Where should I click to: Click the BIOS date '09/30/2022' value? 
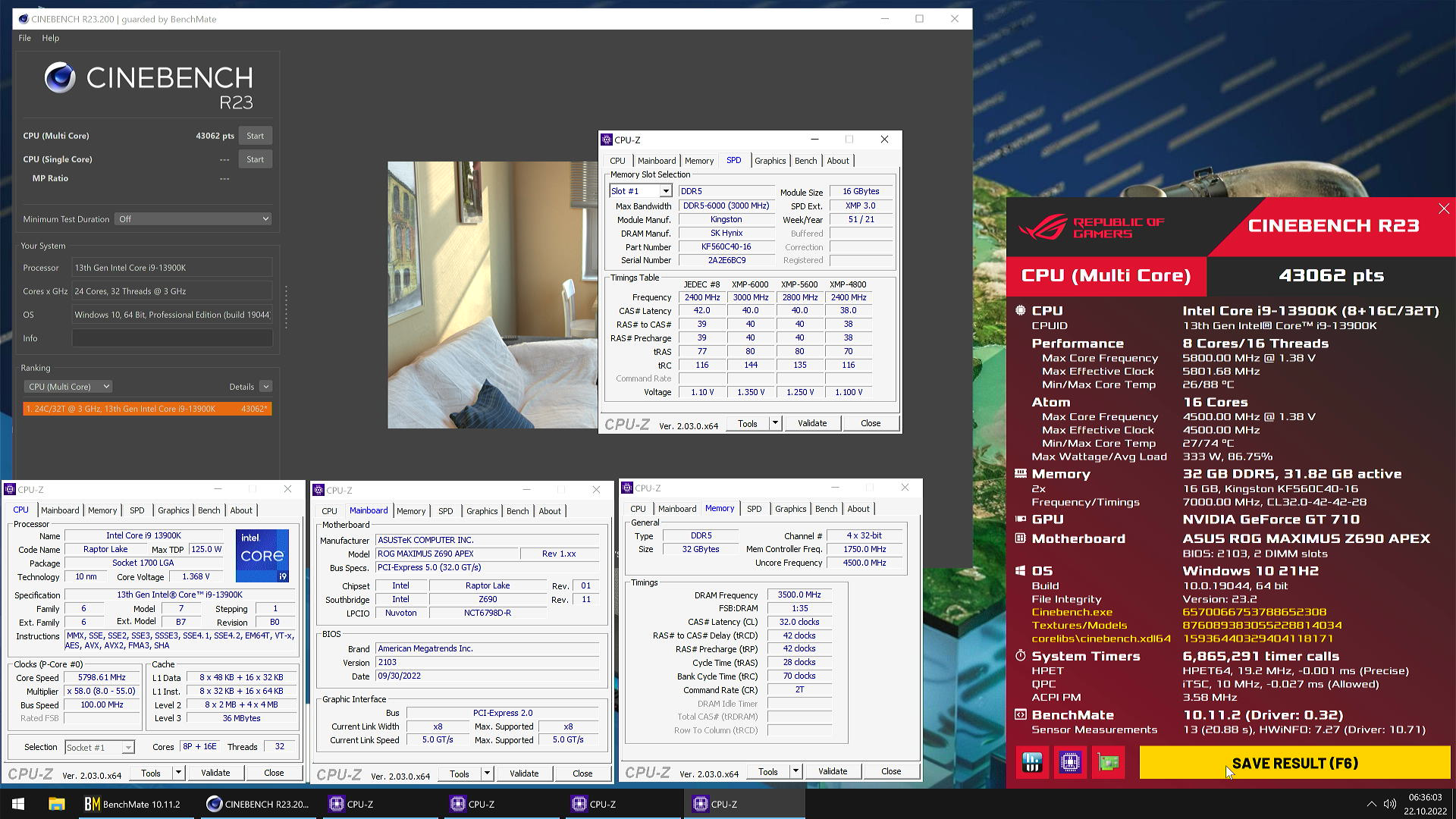487,676
